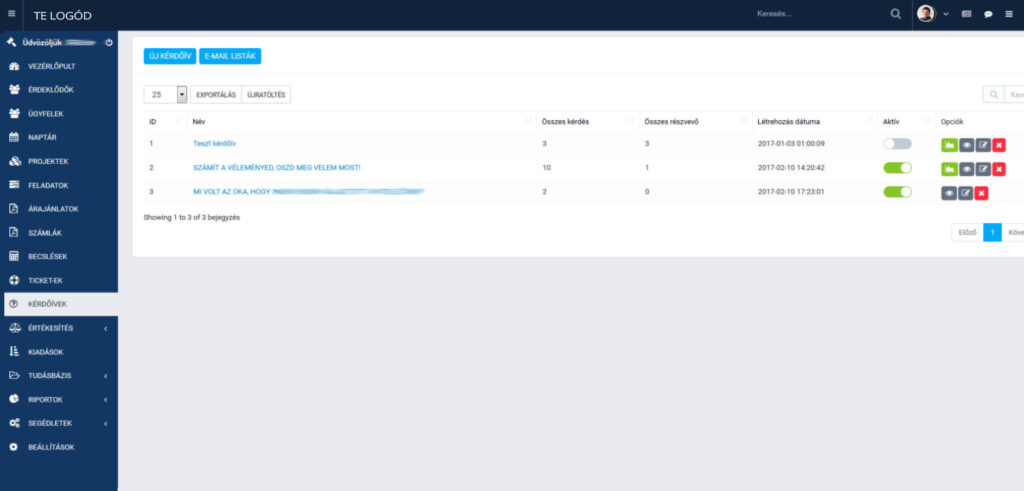Enable the Aktív toggle for Teszt kérdőív
The height and width of the screenshot is (491, 1024).
897,144
